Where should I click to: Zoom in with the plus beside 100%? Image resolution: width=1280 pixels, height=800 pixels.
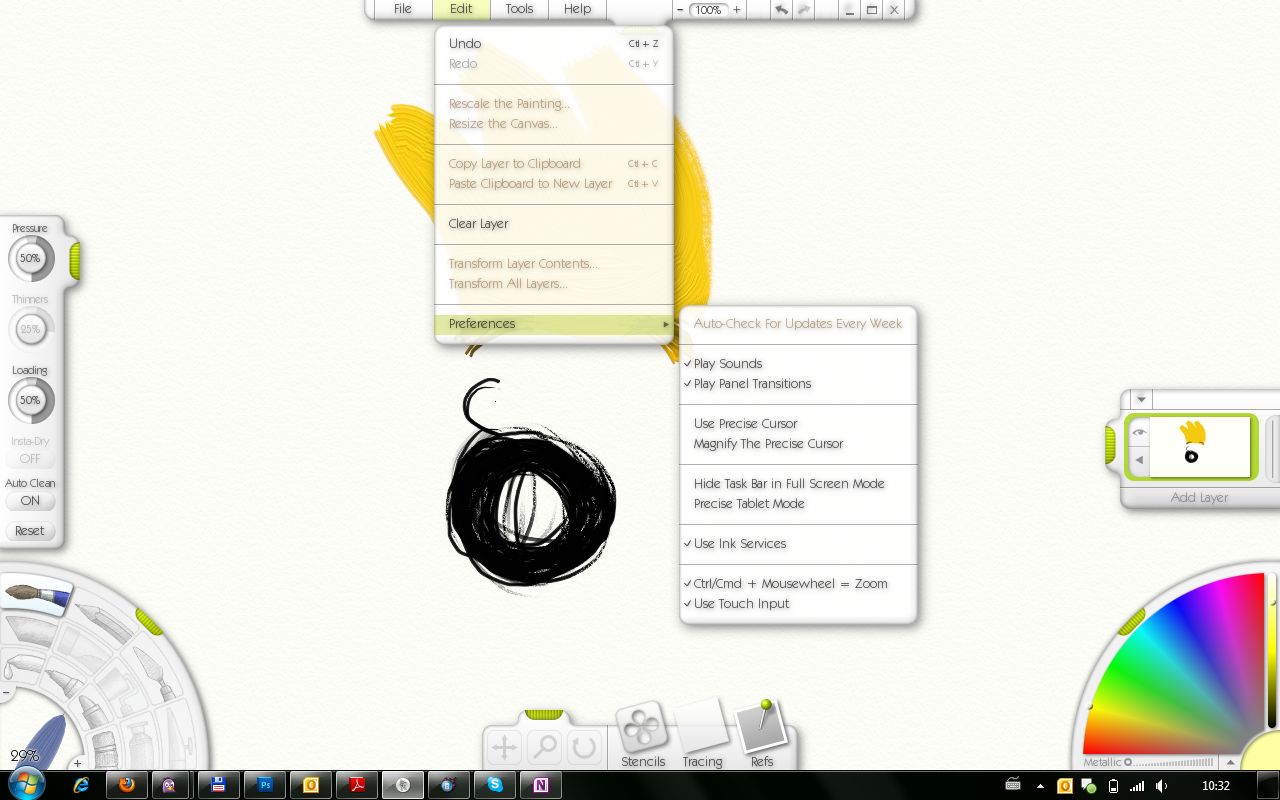point(737,9)
